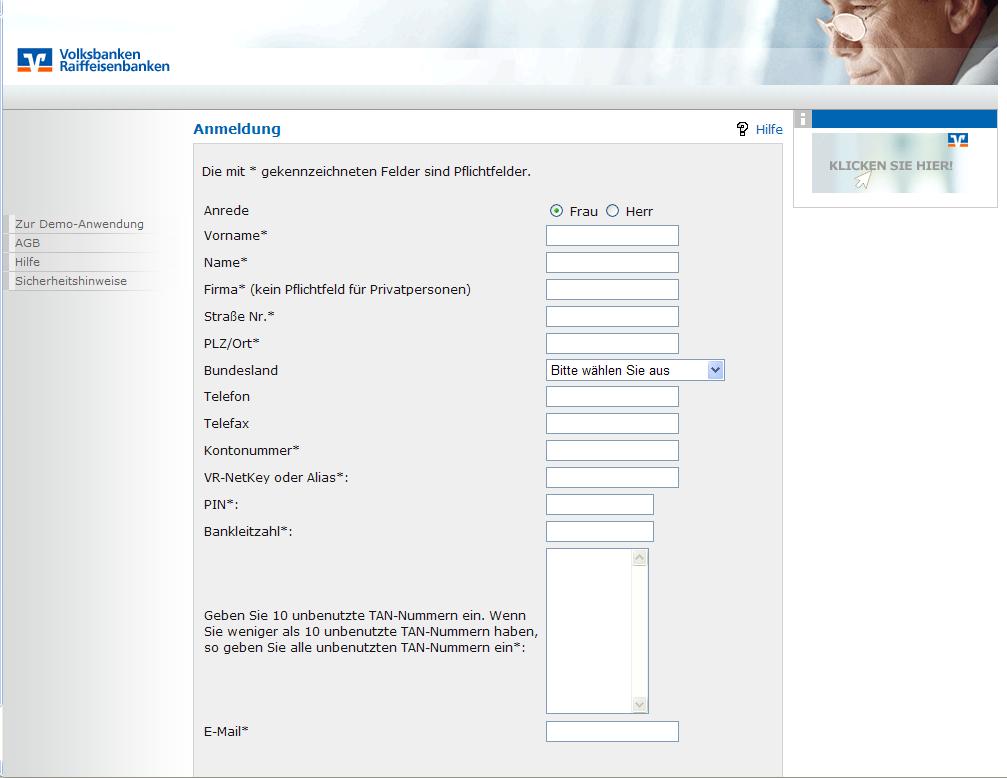Click the 'KLICKEN SIE HIER!' banner
Image resolution: width=1007 pixels, height=778 pixels.
(890, 165)
